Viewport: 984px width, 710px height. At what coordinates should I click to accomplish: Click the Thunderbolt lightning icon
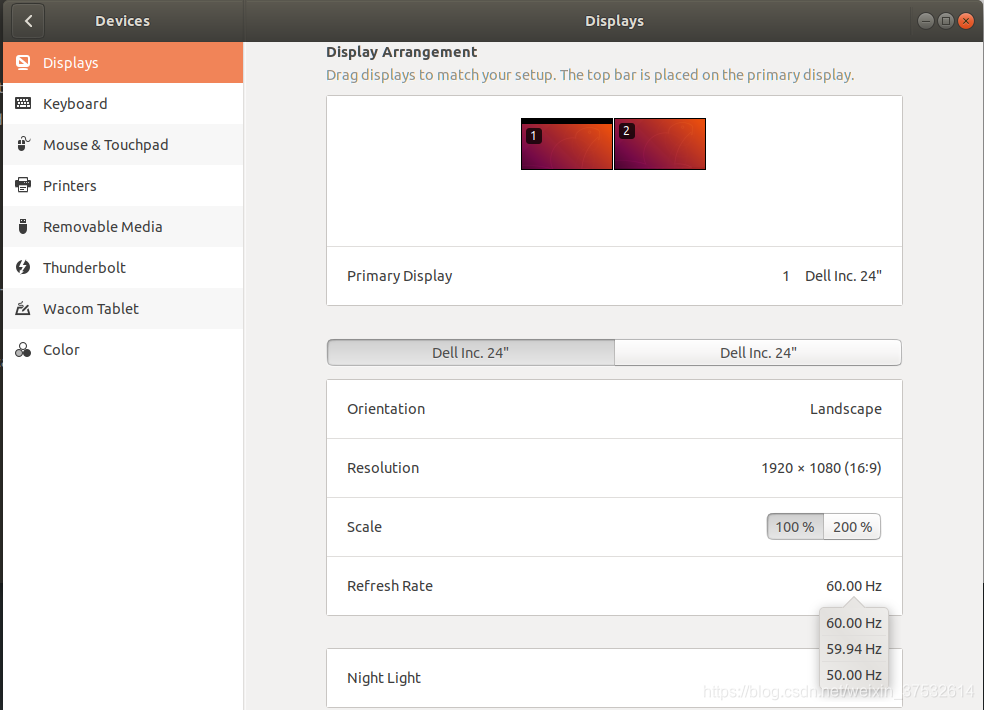click(x=23, y=267)
